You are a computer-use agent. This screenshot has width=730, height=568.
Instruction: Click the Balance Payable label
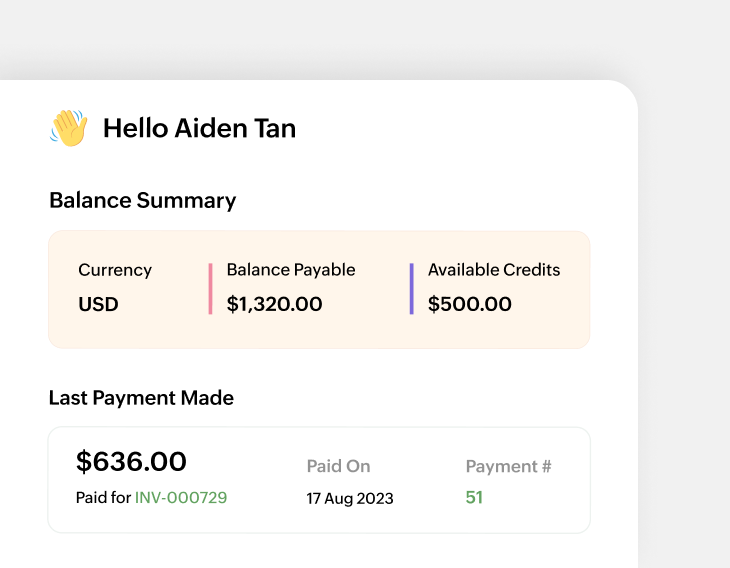click(x=291, y=270)
